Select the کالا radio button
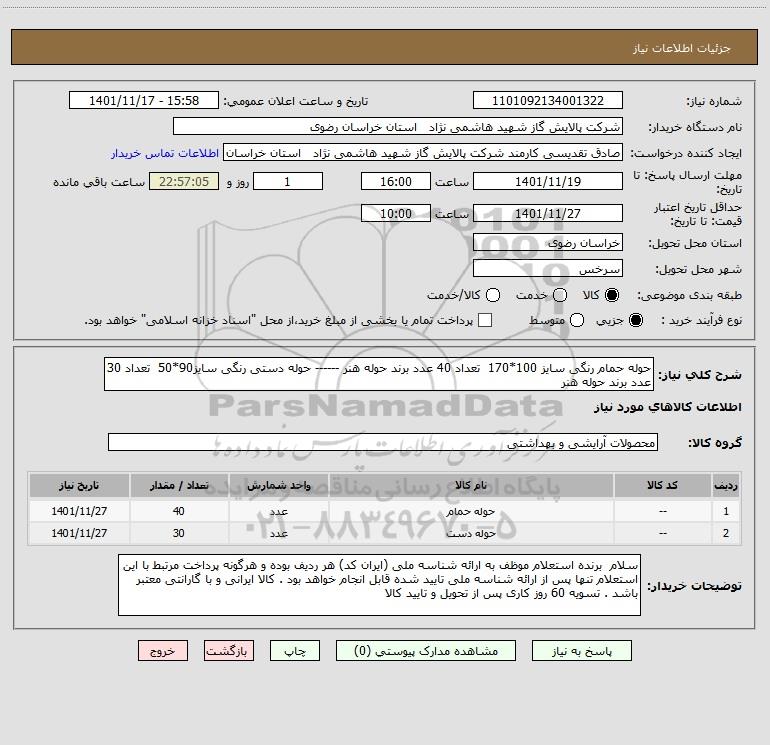 click(612, 295)
